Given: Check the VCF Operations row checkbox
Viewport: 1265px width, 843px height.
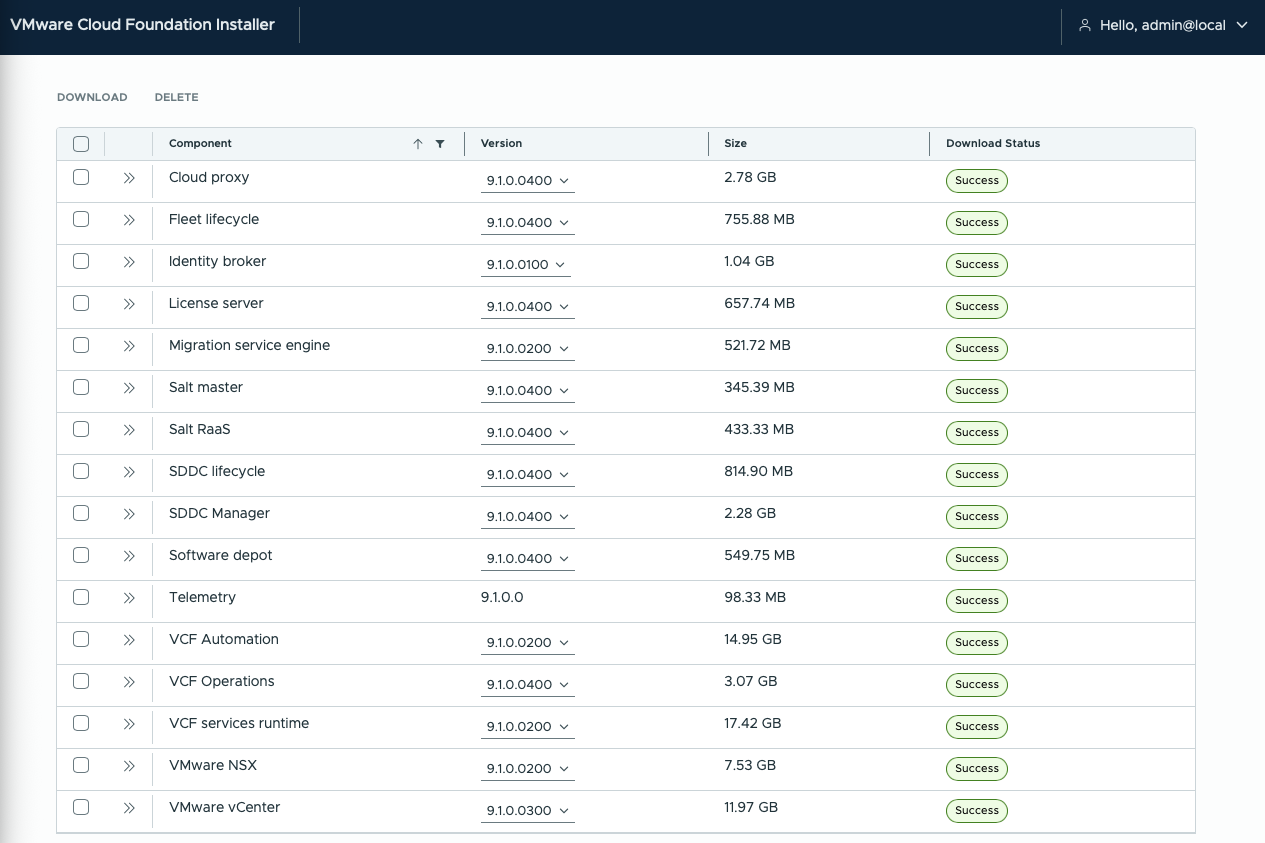Looking at the screenshot, I should (x=81, y=681).
